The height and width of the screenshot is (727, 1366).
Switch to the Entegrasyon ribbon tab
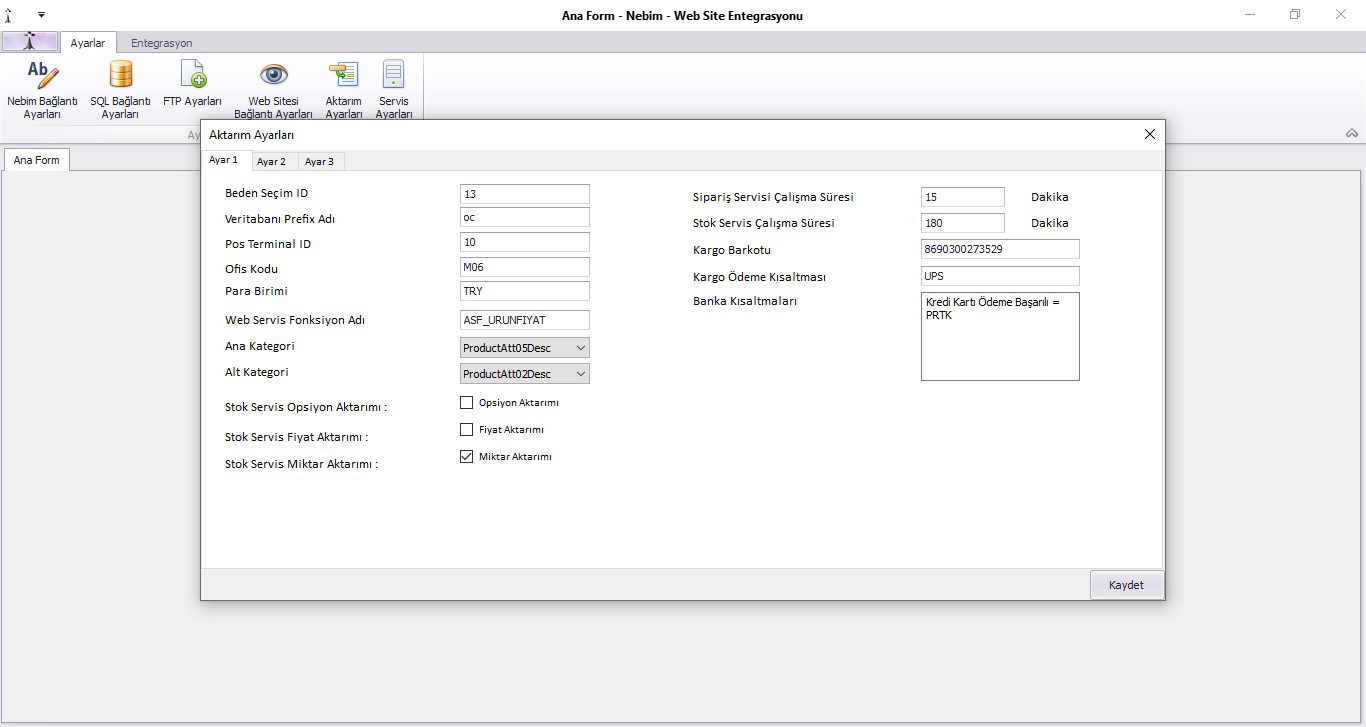[162, 43]
